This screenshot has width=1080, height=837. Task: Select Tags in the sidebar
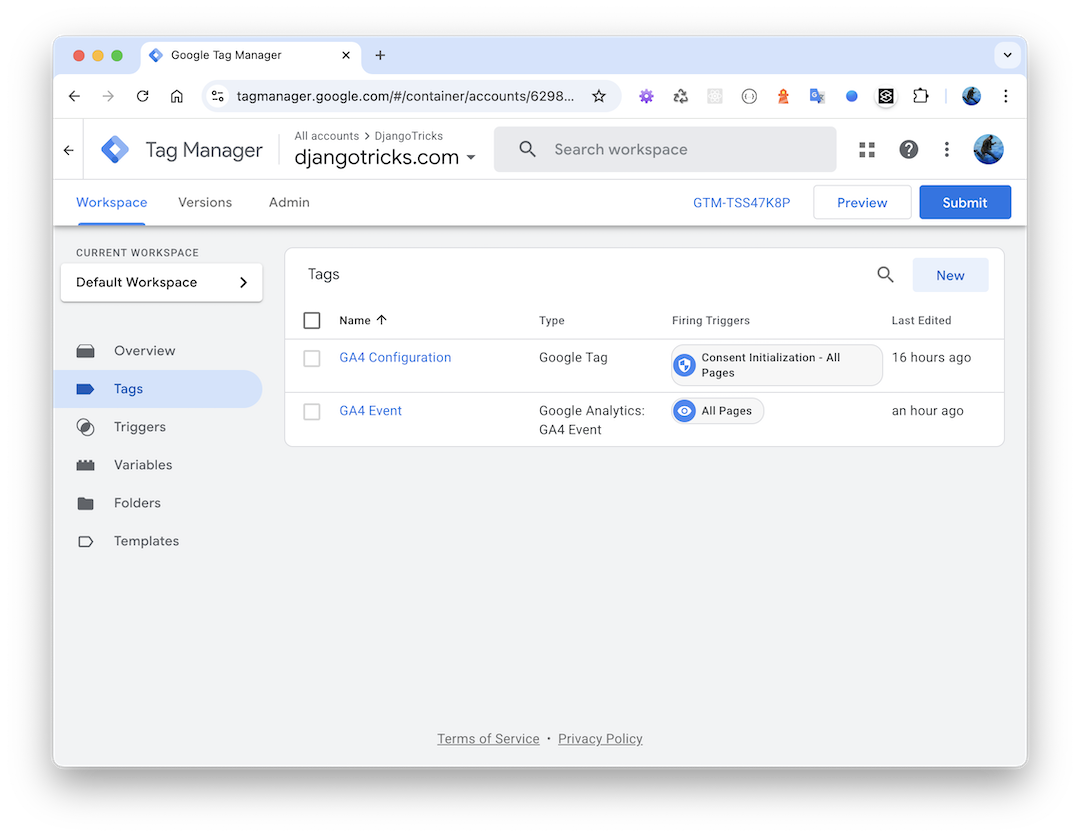click(158, 389)
